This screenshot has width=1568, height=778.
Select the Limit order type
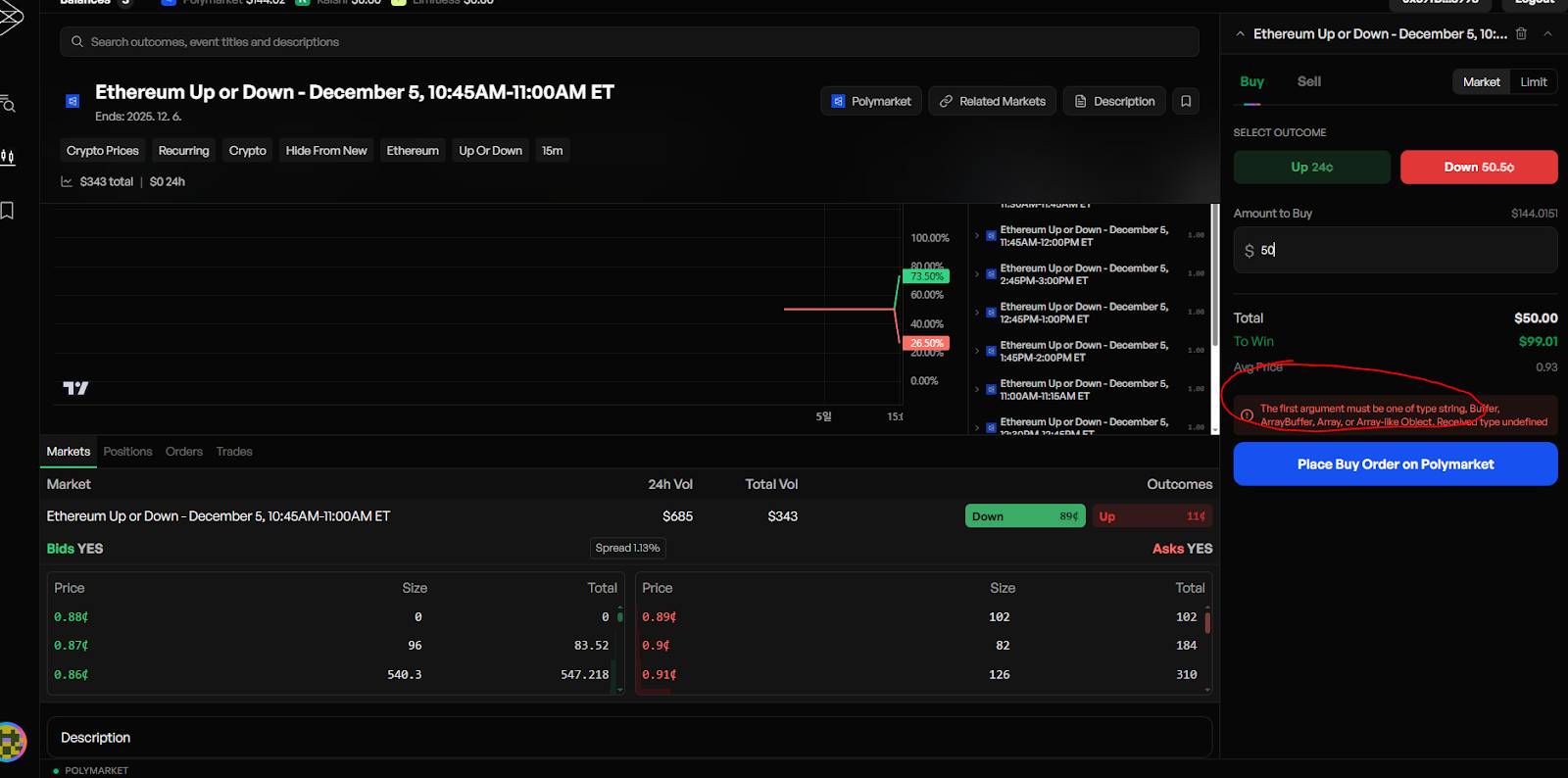pos(1534,82)
